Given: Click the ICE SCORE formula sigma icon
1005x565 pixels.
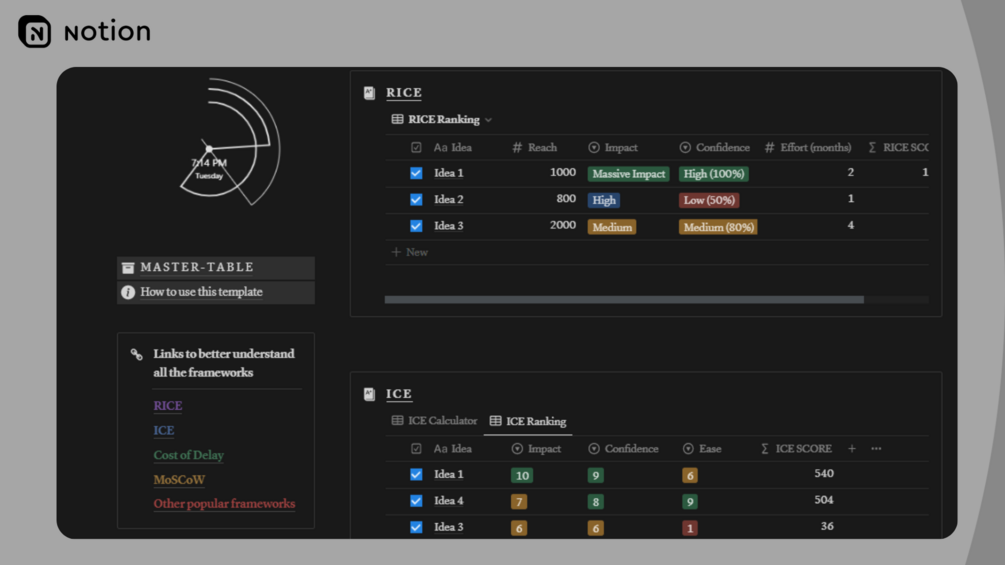Looking at the screenshot, I should click(765, 448).
